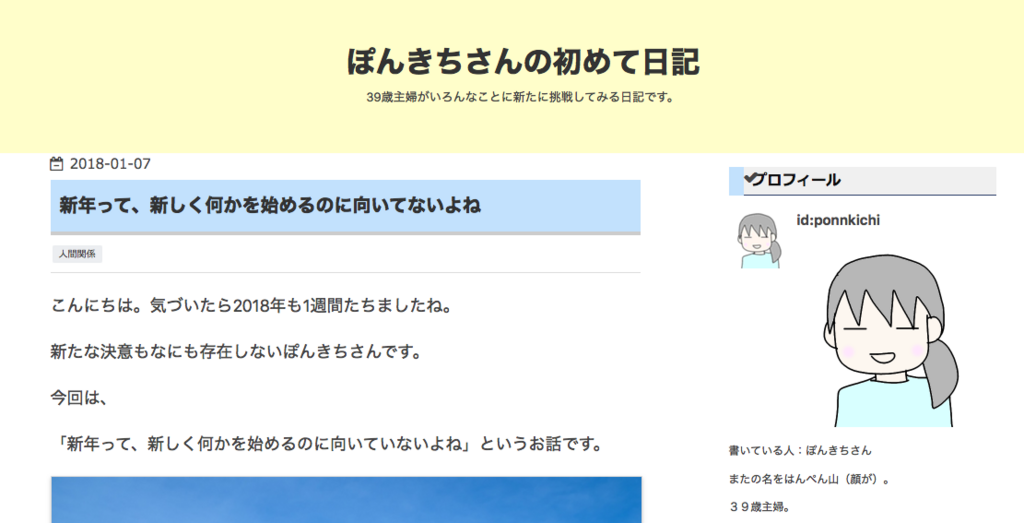The width and height of the screenshot is (1024, 523).
Task: Open article title 新年って、新しく何かを始めるのに向いてないよね
Action: click(270, 206)
